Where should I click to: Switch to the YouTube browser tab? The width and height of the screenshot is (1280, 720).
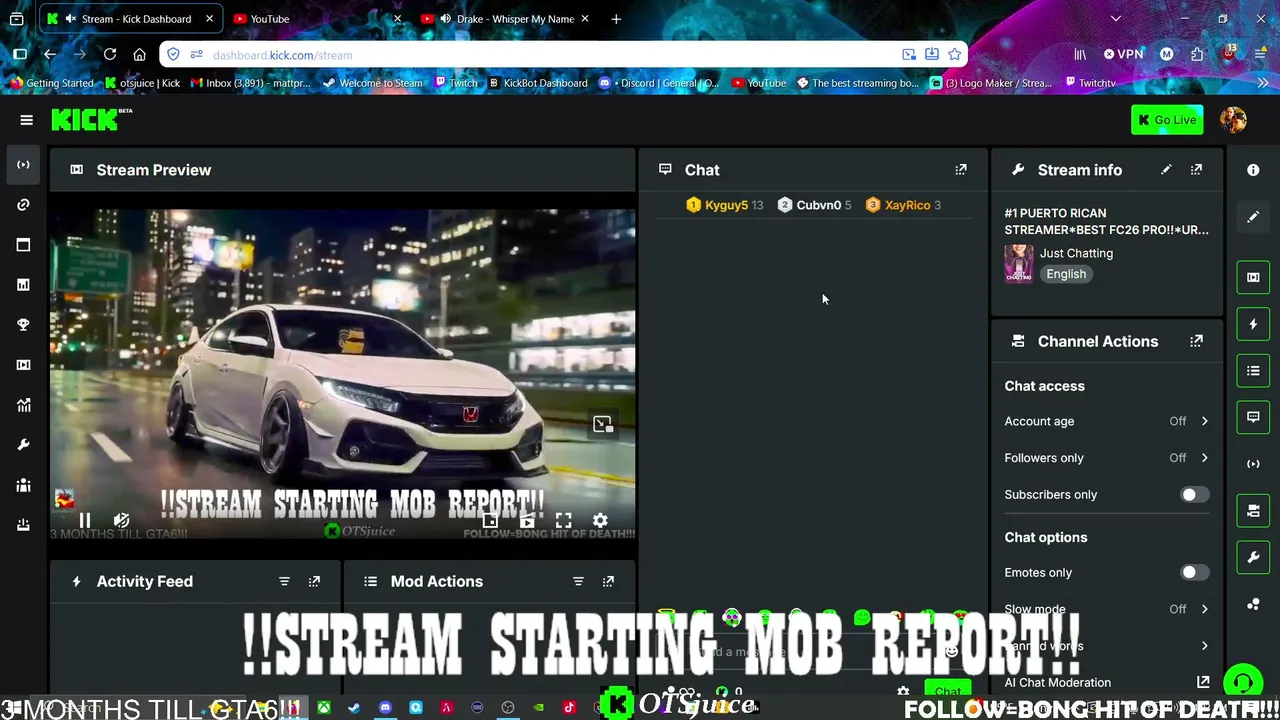317,19
